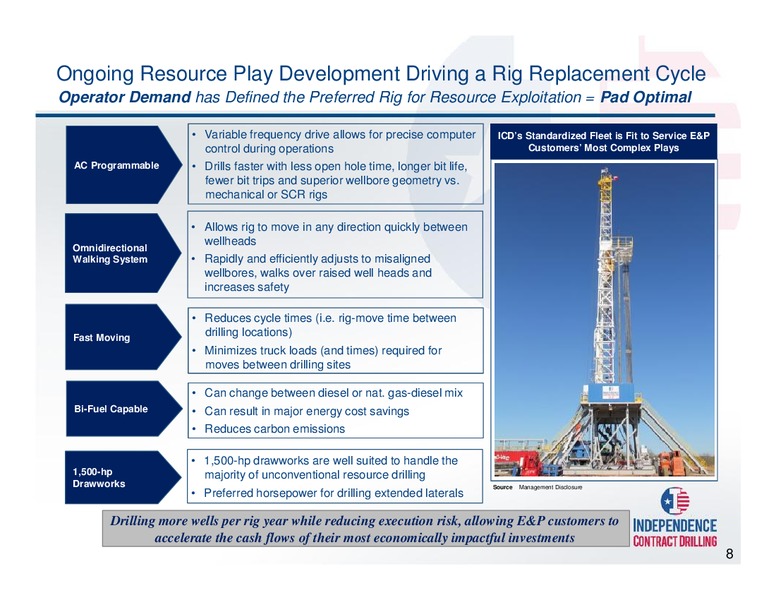Select the 'Bi-Fuel Capable' arrow label
776x600 pixels.
124,409
